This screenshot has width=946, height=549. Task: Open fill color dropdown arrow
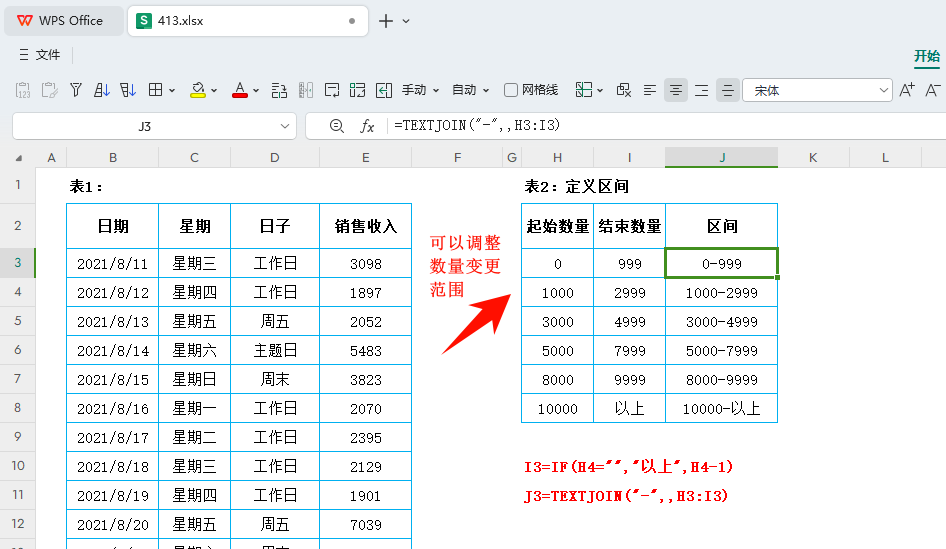[x=214, y=90]
